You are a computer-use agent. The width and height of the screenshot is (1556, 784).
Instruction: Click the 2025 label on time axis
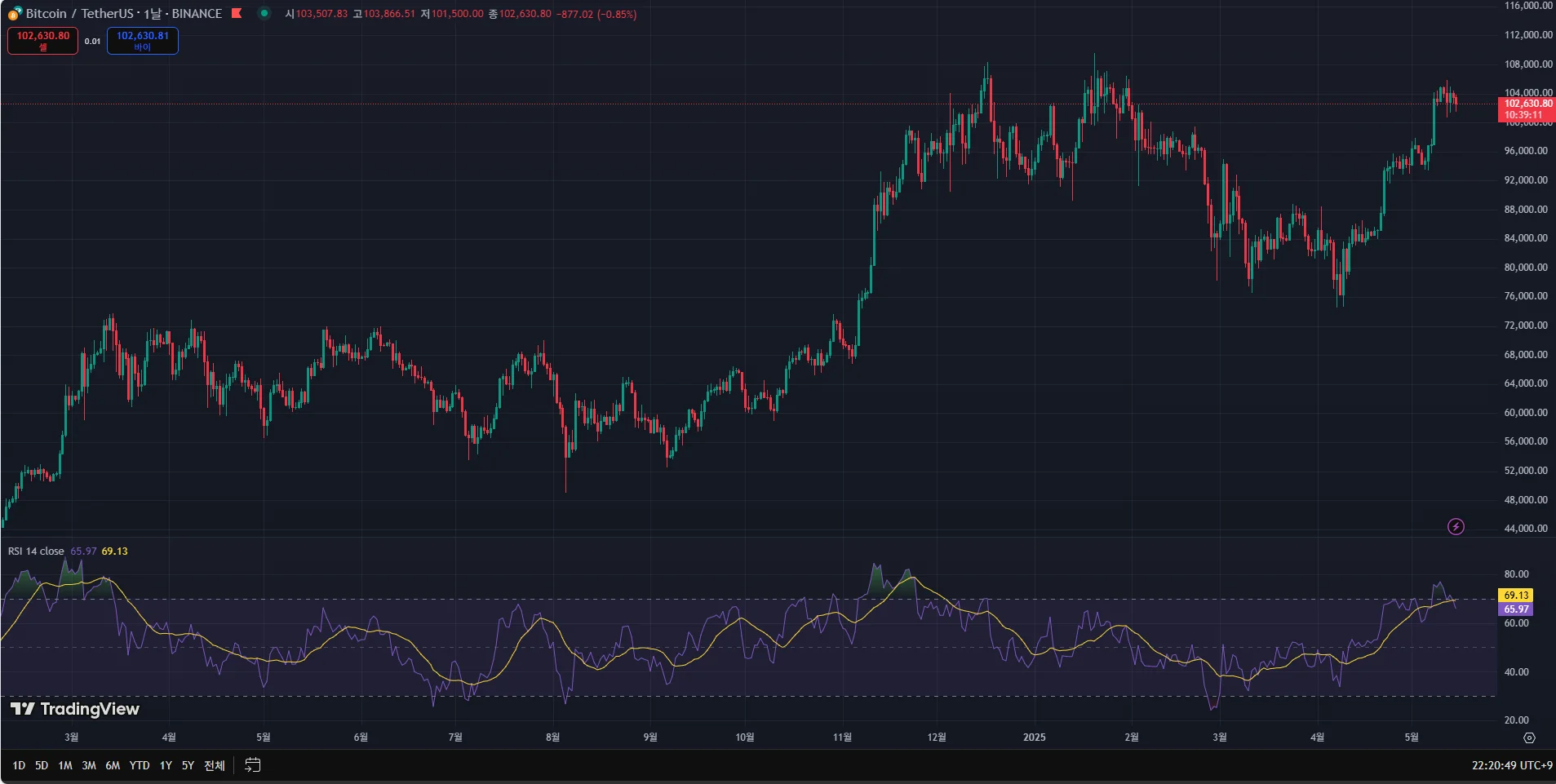(1034, 737)
